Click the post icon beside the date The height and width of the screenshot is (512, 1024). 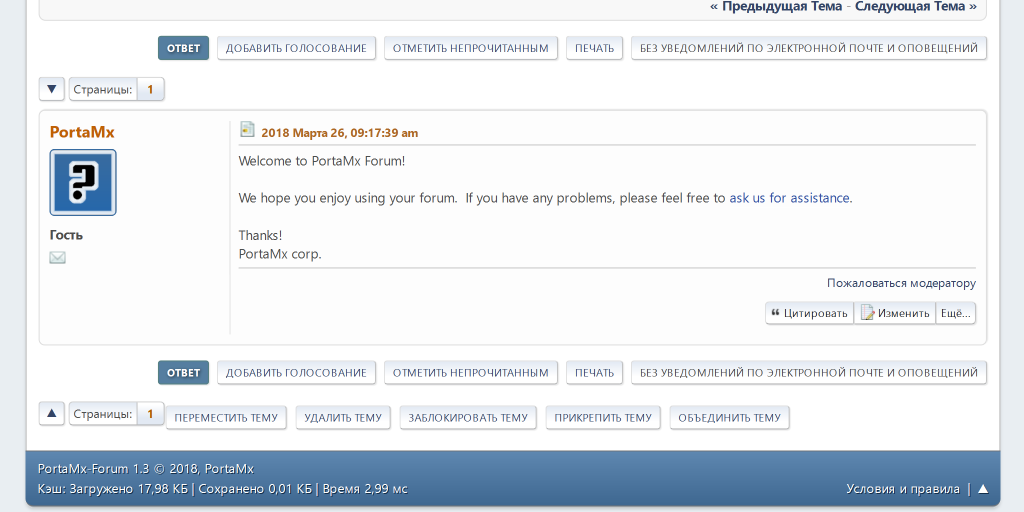(247, 130)
